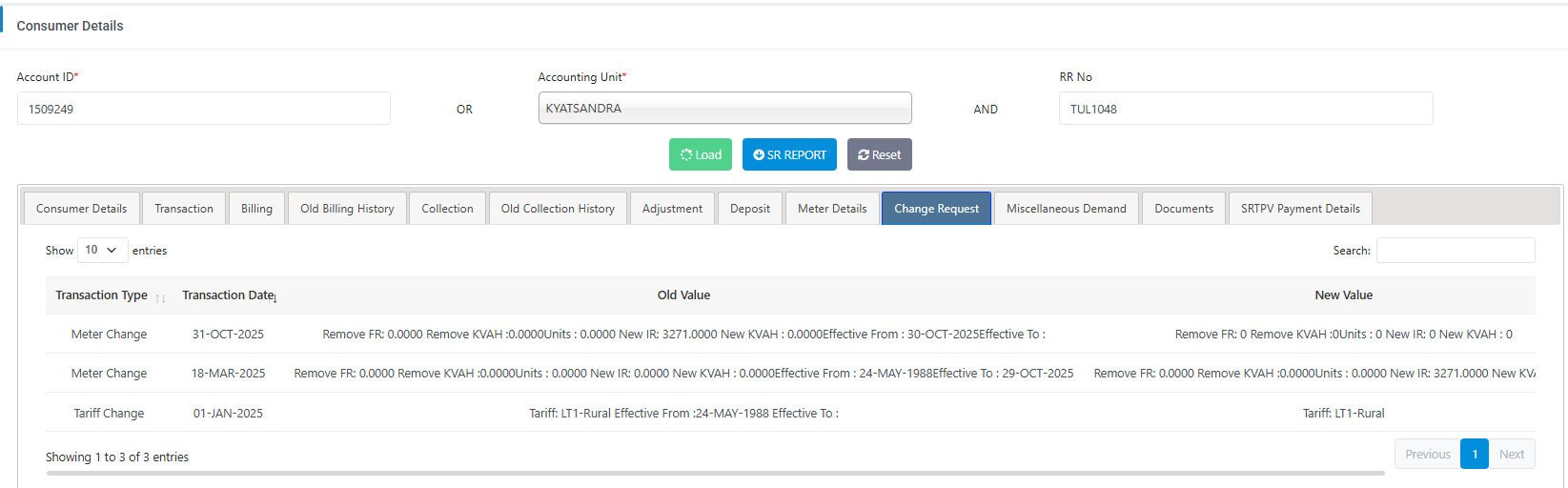Click the 'Showing 1 to 3 of 3 entries' text

point(117,457)
